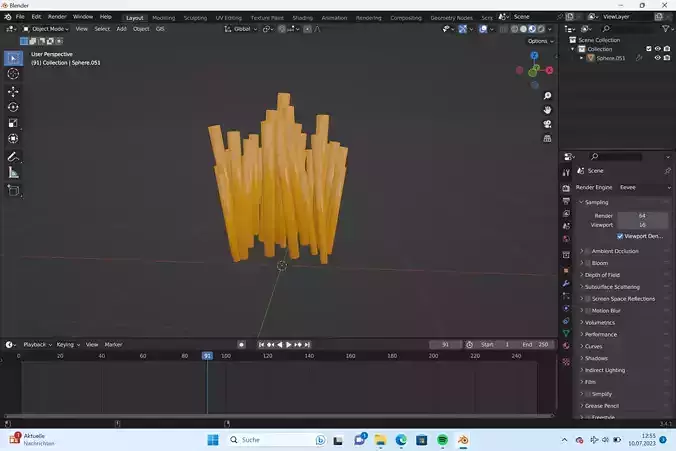This screenshot has width=676, height=451.
Task: Open the viewport Options dropdown
Action: [x=540, y=41]
